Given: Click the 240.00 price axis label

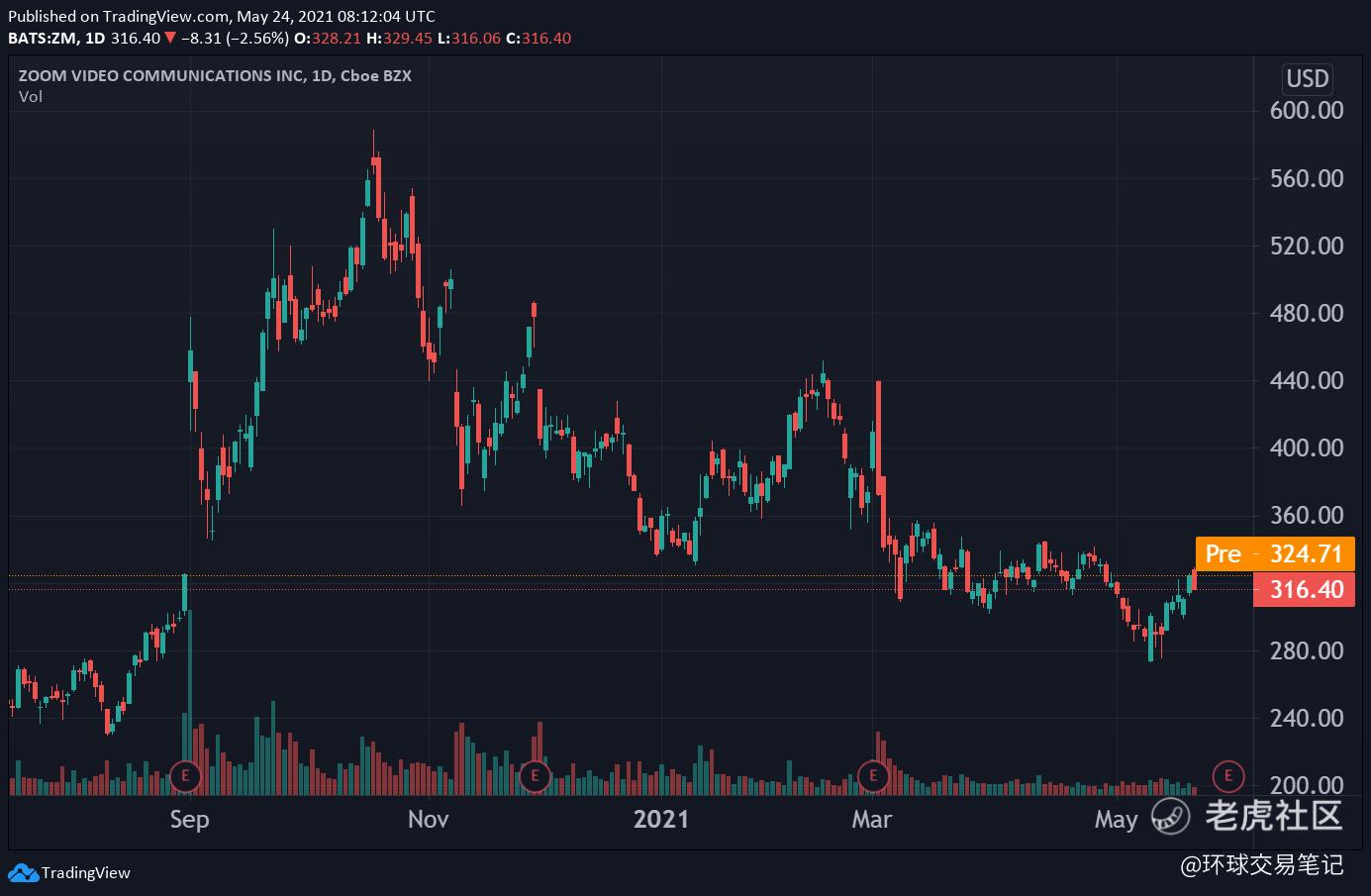Looking at the screenshot, I should 1307,718.
